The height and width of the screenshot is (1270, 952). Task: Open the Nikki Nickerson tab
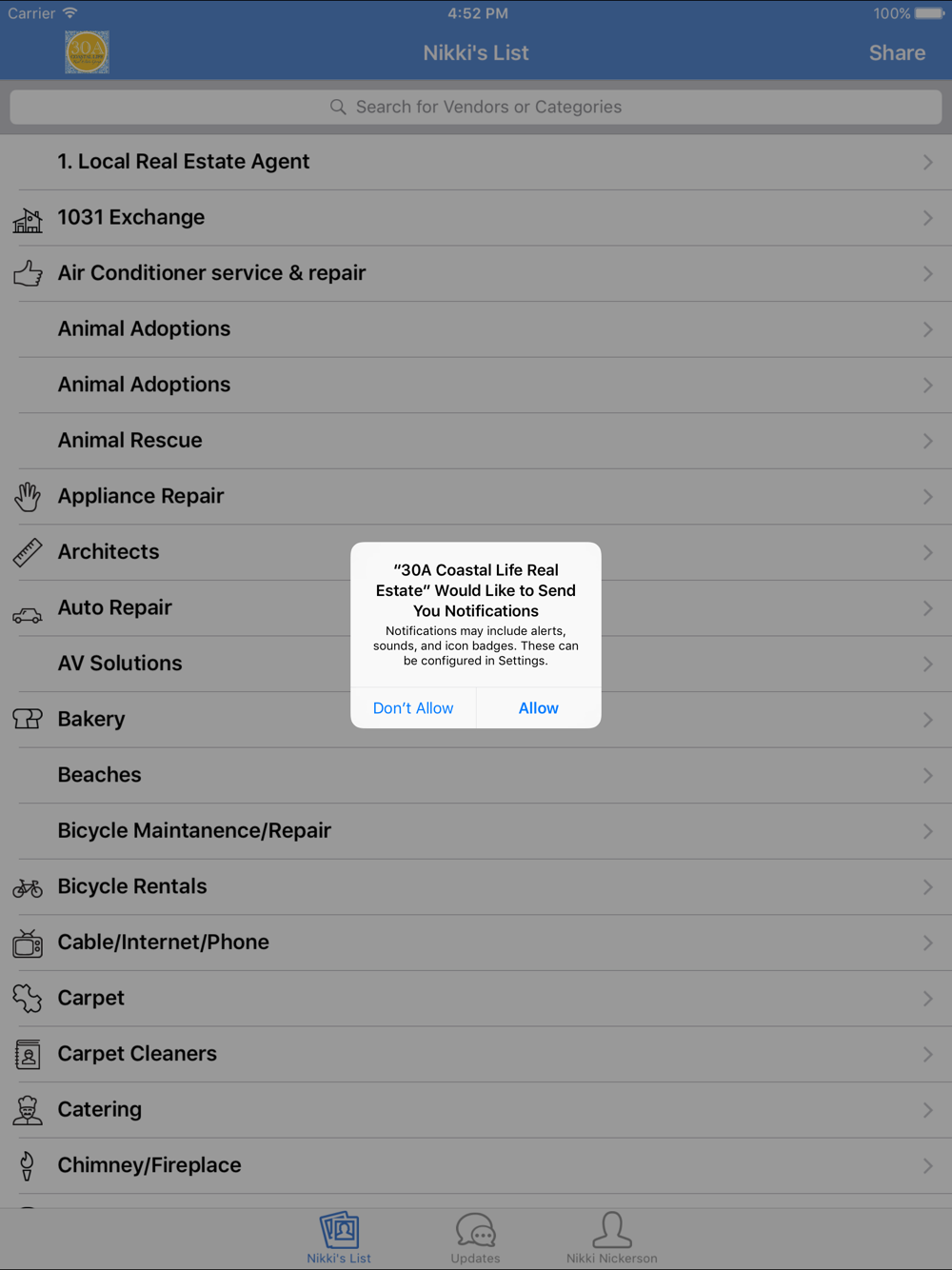(612, 1238)
